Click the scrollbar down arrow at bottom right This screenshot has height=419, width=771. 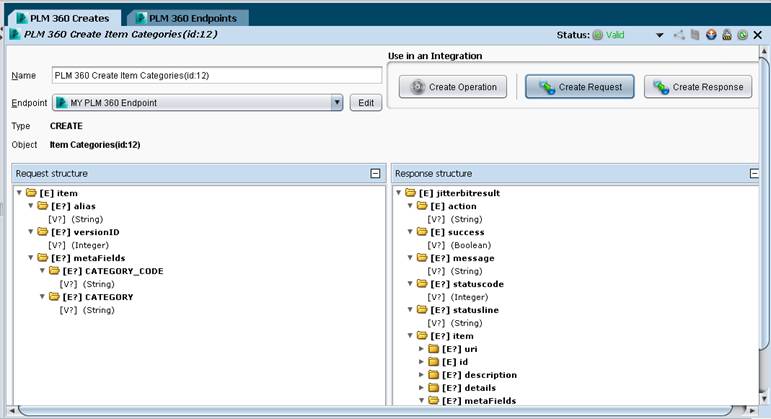tap(764, 398)
